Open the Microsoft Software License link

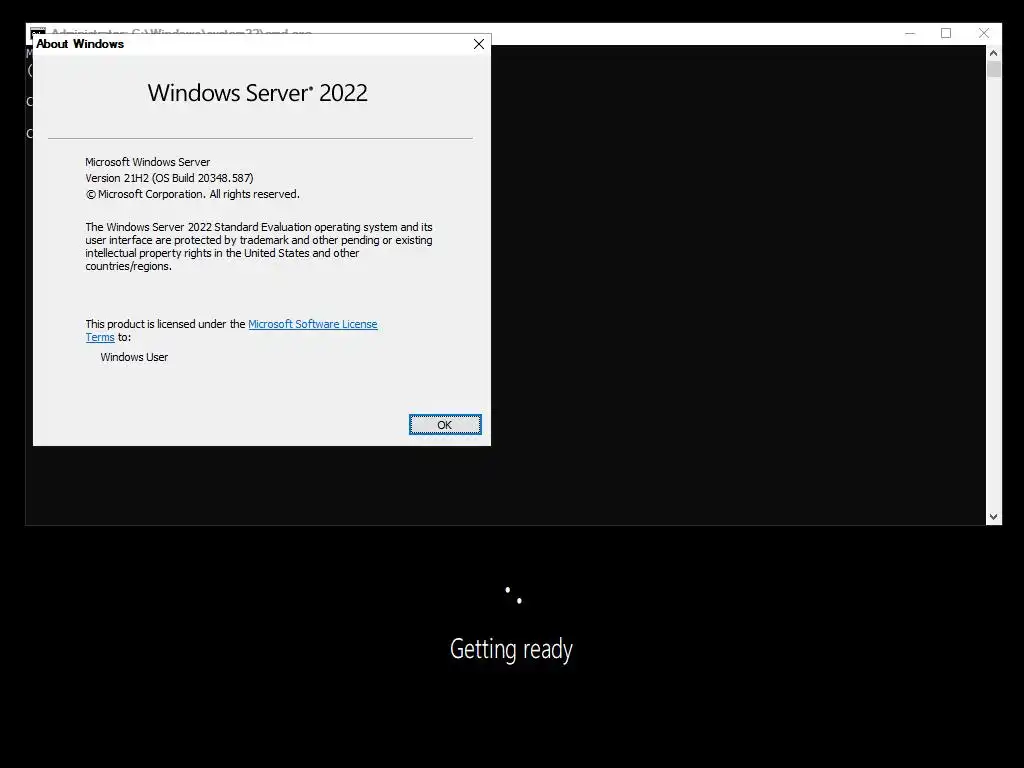[x=313, y=324]
